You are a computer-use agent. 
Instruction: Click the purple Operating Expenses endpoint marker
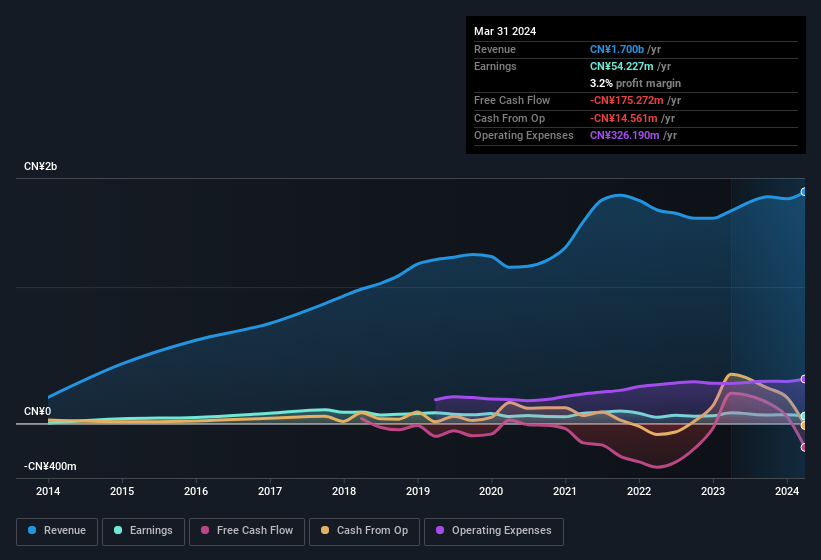804,379
